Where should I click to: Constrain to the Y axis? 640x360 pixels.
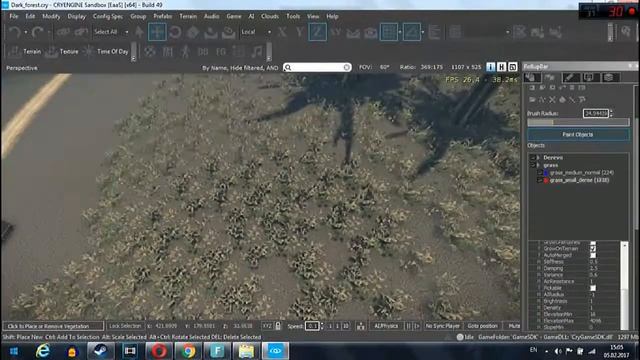pyautogui.click(x=300, y=32)
